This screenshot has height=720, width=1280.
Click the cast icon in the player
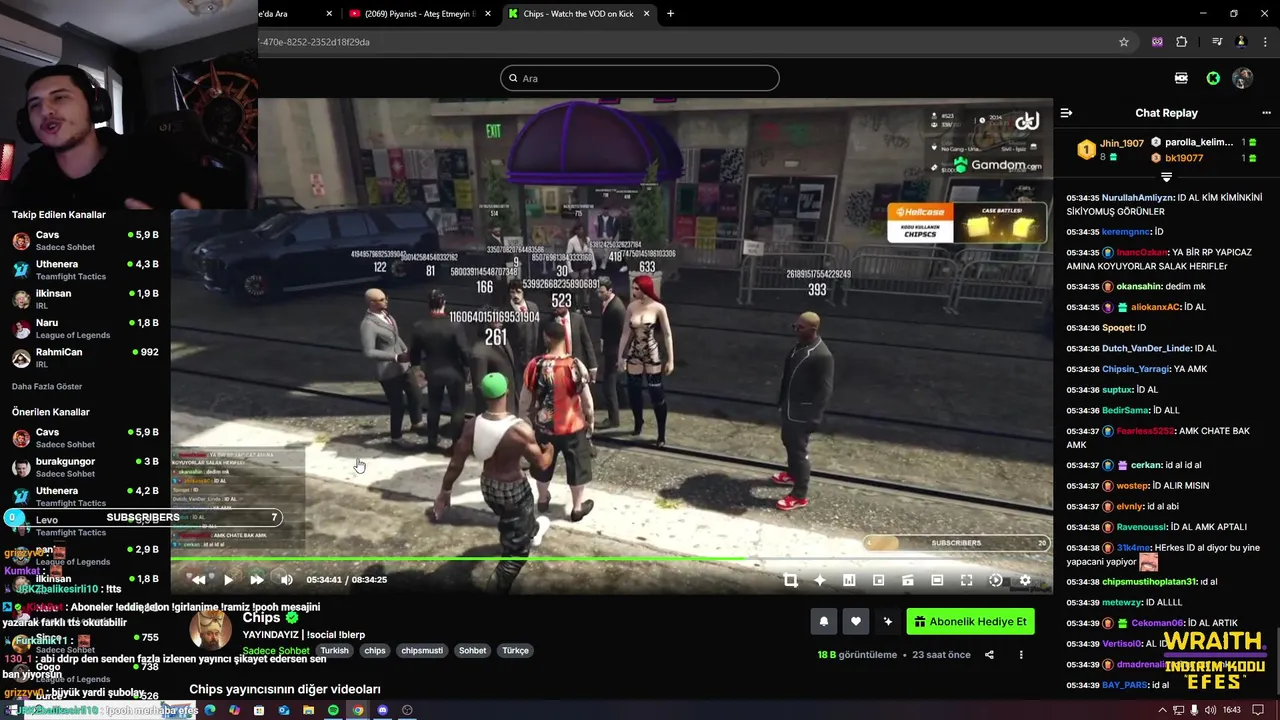pyautogui.click(x=908, y=580)
